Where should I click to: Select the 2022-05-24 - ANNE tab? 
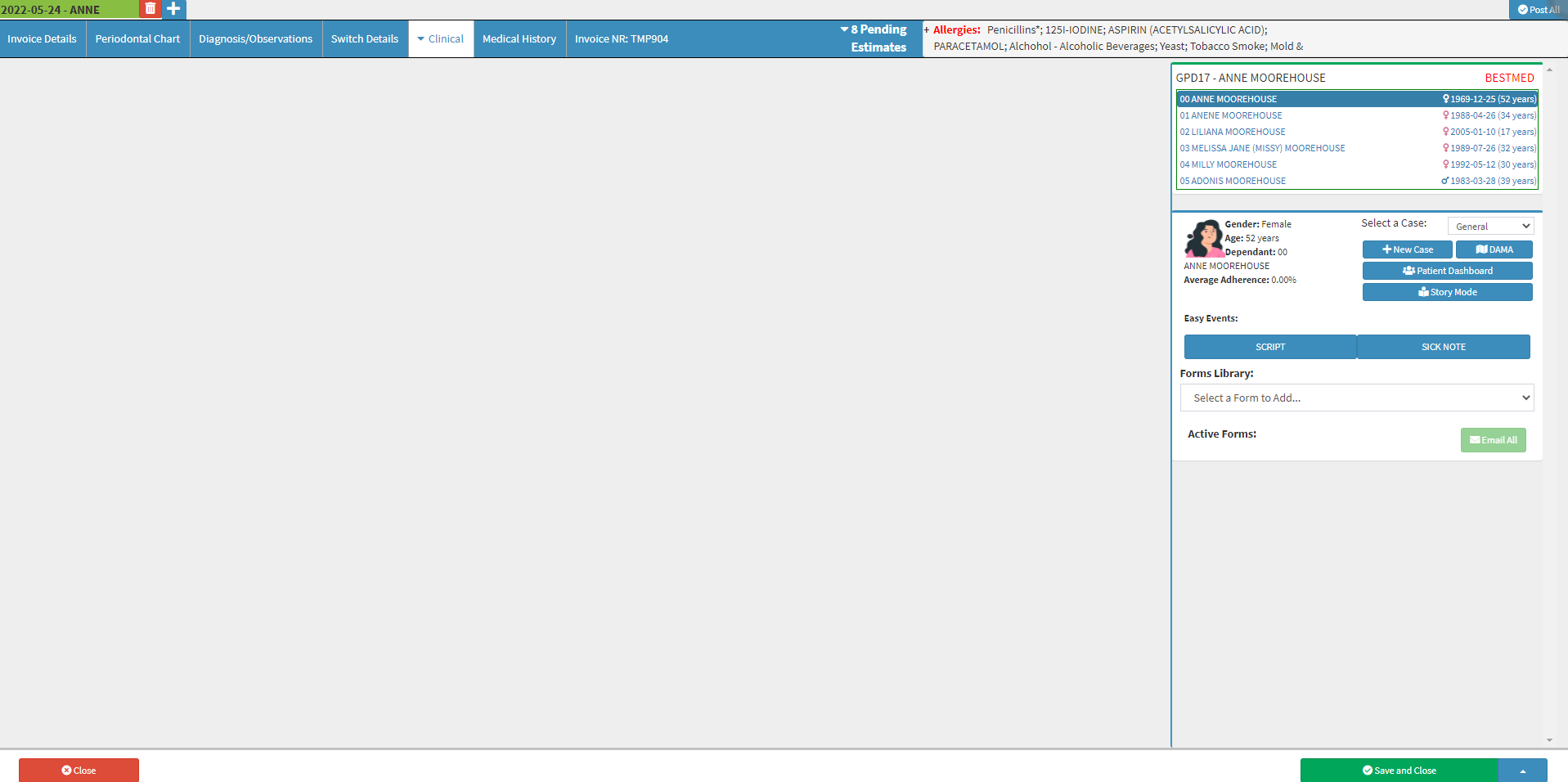tap(69, 9)
